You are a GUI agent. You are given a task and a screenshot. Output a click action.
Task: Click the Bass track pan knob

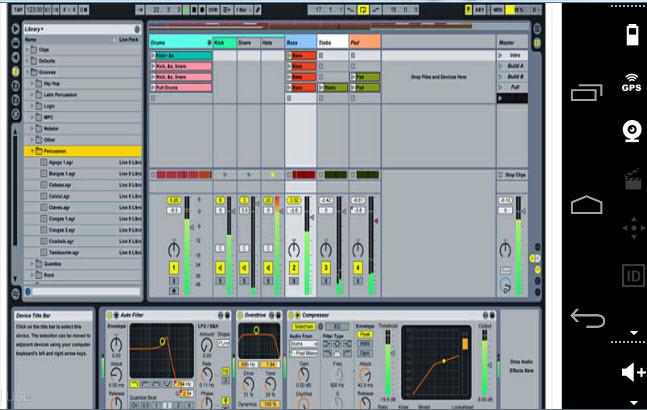pyautogui.click(x=294, y=249)
